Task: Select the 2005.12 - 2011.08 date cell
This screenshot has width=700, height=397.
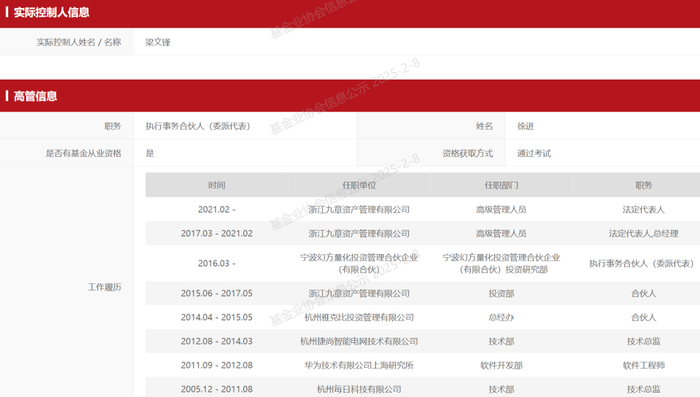Action: pos(217,389)
